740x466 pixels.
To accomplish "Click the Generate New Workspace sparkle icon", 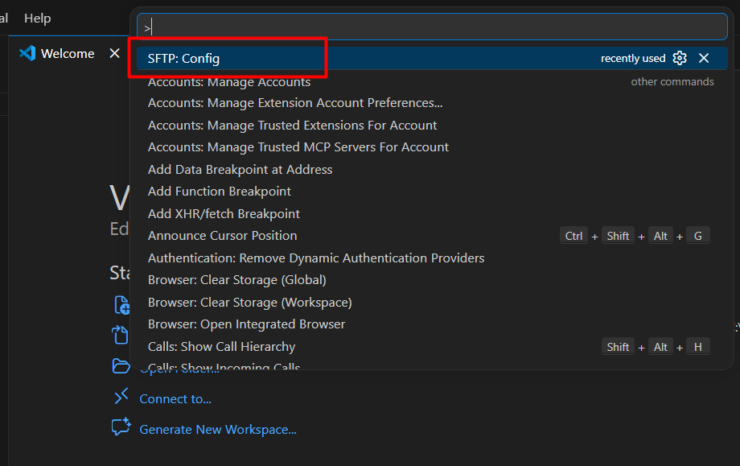I will tap(121, 428).
